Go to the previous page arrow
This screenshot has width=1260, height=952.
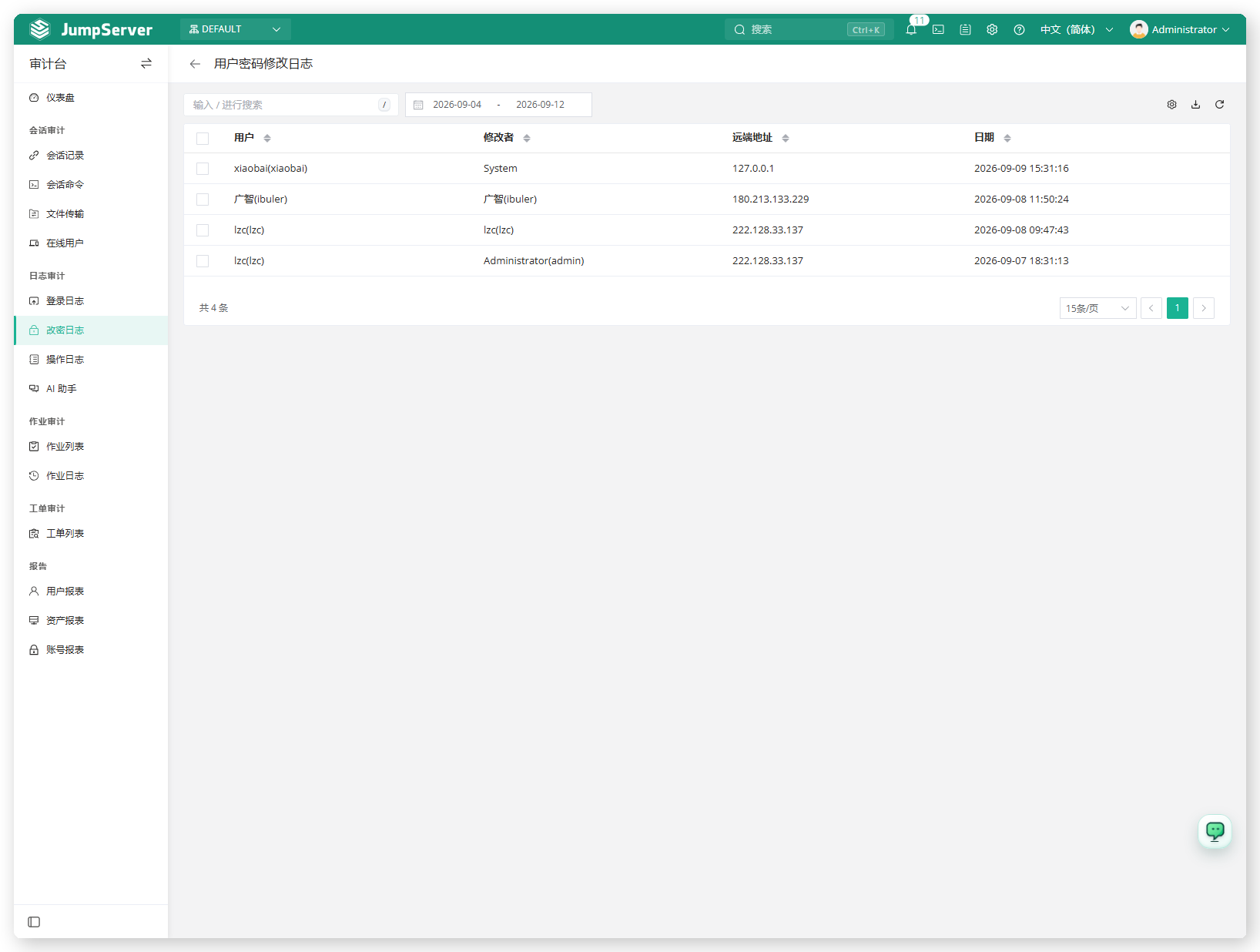coord(1151,308)
